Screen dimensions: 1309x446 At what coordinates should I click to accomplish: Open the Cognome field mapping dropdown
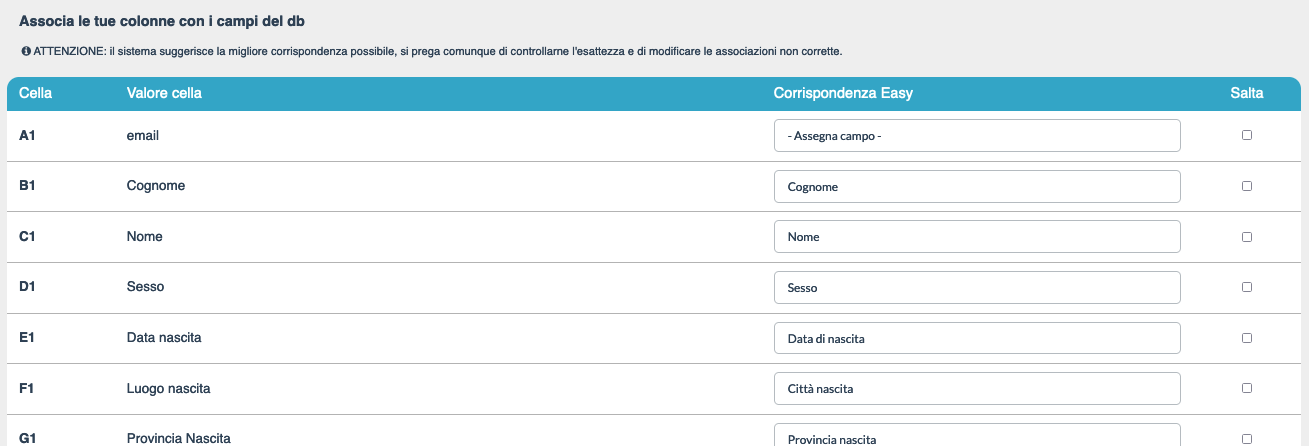point(977,187)
